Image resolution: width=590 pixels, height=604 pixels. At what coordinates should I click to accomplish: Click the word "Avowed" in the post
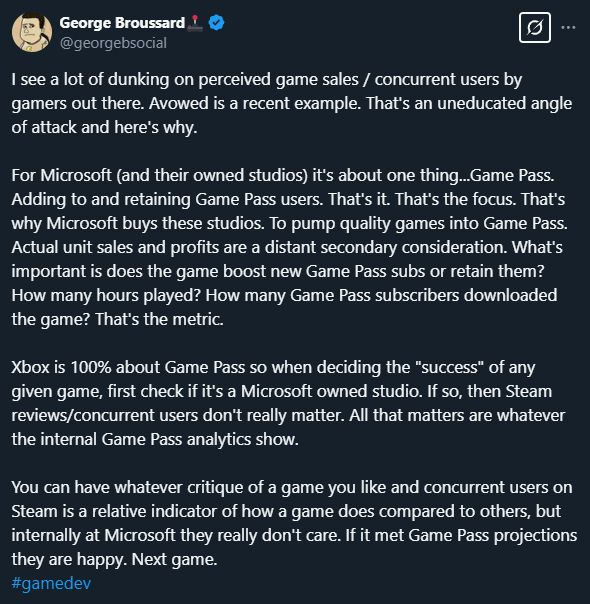point(179,103)
